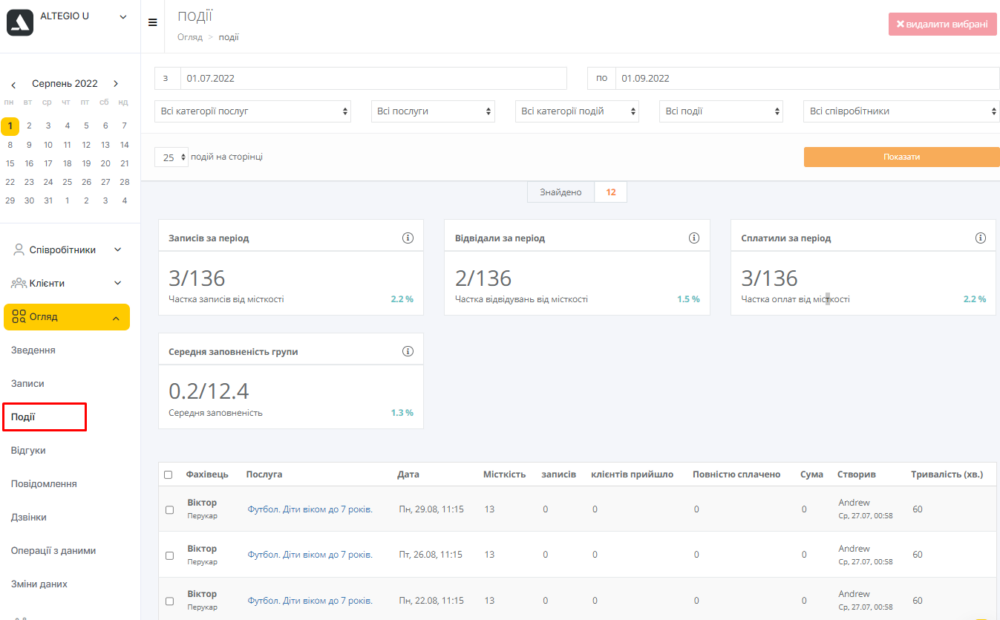The image size is (1000, 620).
Task: Open Дзвінки in sidebar
Action: pos(29,517)
